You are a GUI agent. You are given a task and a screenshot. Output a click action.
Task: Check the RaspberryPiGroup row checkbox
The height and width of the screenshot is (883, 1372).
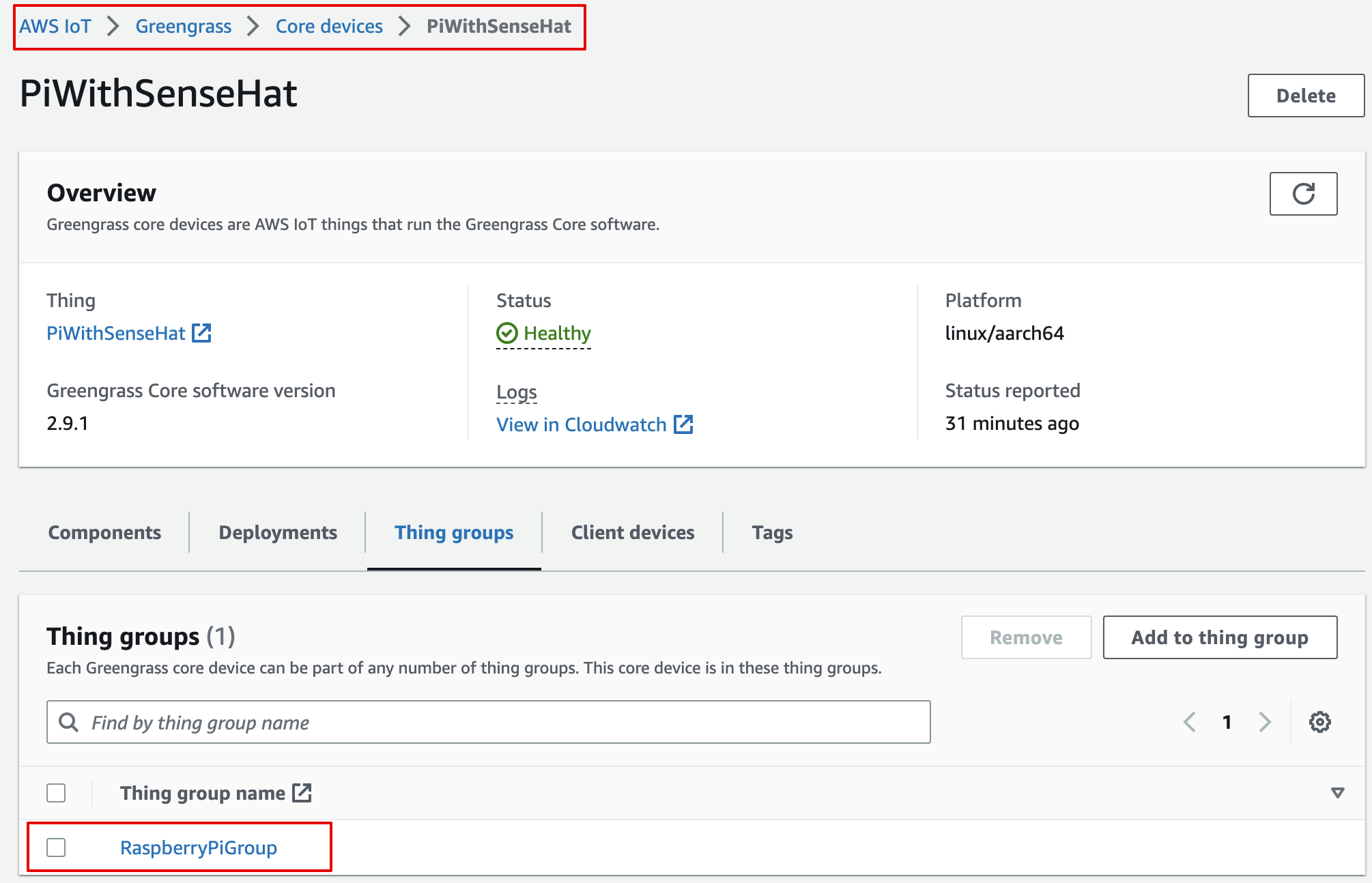(x=56, y=847)
